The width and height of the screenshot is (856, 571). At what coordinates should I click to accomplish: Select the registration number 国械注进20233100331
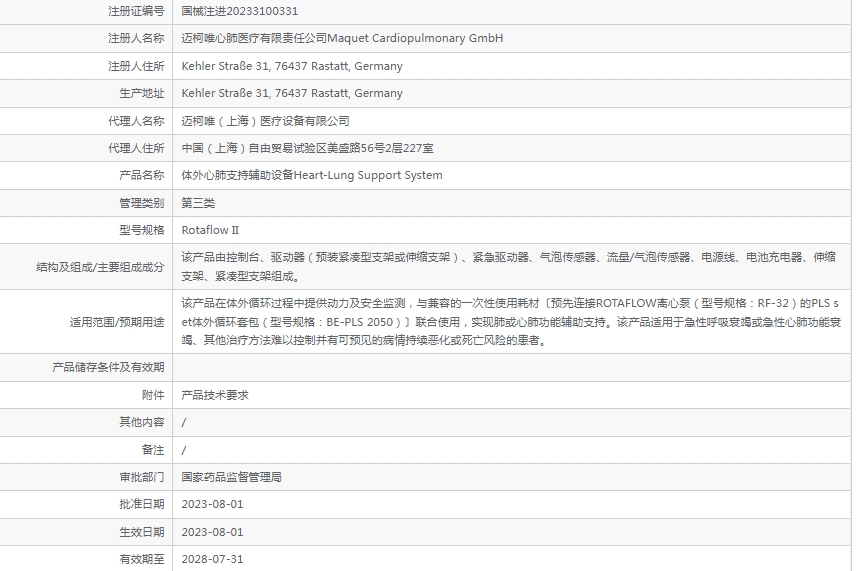coord(240,11)
